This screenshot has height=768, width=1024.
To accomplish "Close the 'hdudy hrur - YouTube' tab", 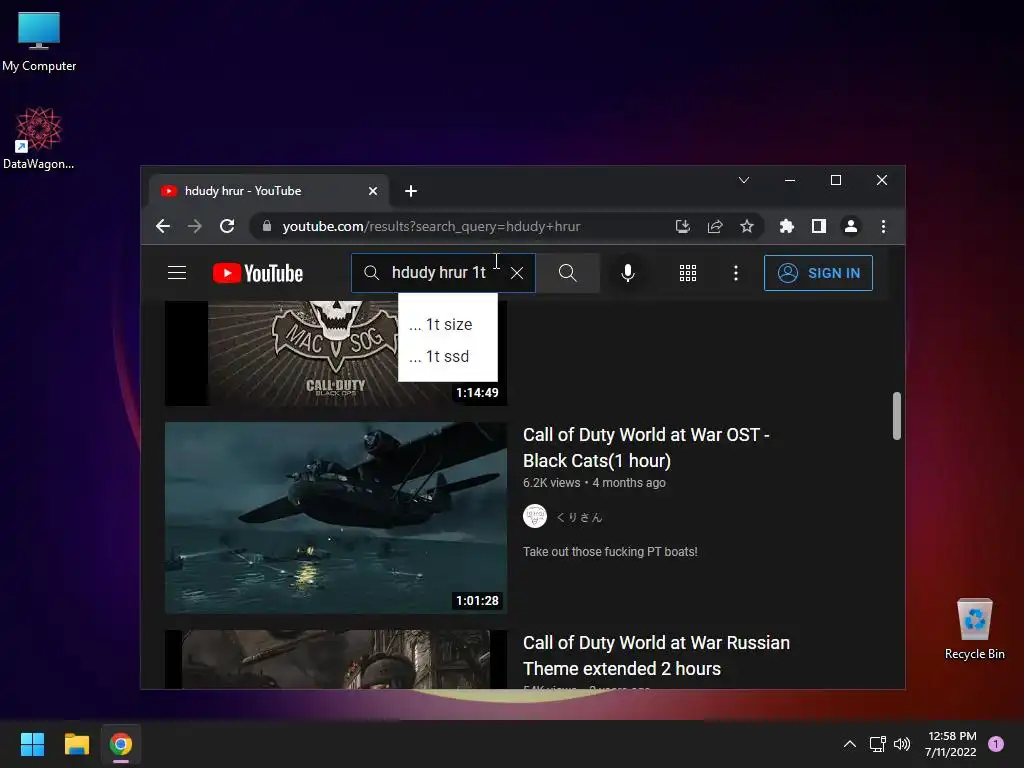I will pos(373,191).
